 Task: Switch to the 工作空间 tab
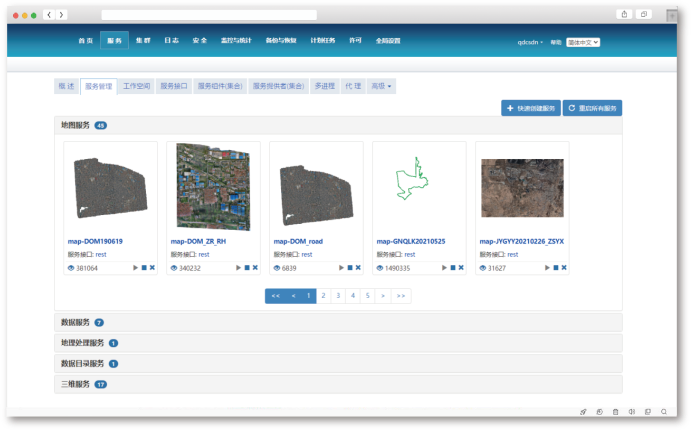[136, 86]
